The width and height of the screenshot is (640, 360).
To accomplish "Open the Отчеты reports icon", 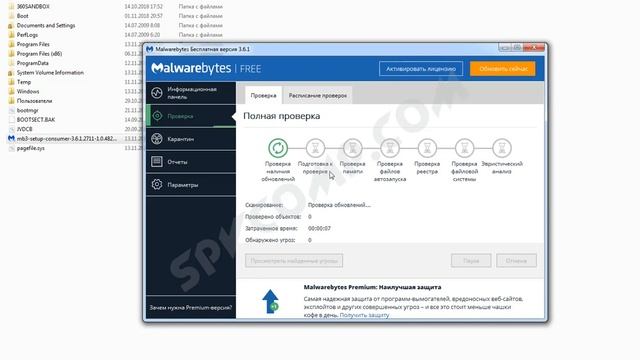I will point(157,162).
